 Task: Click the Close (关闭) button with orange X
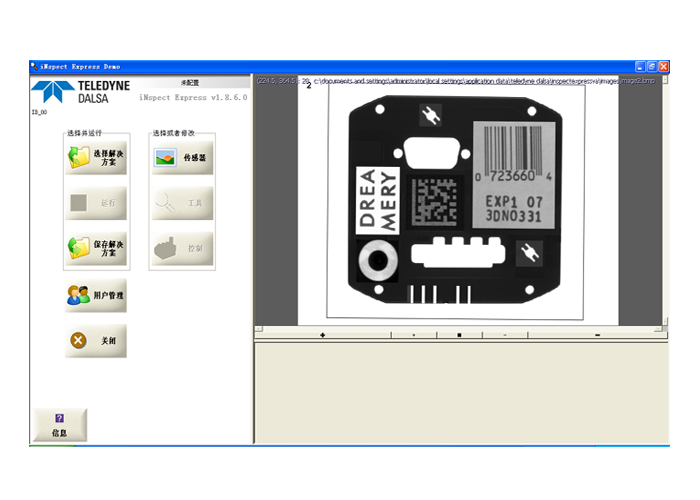[x=96, y=341]
